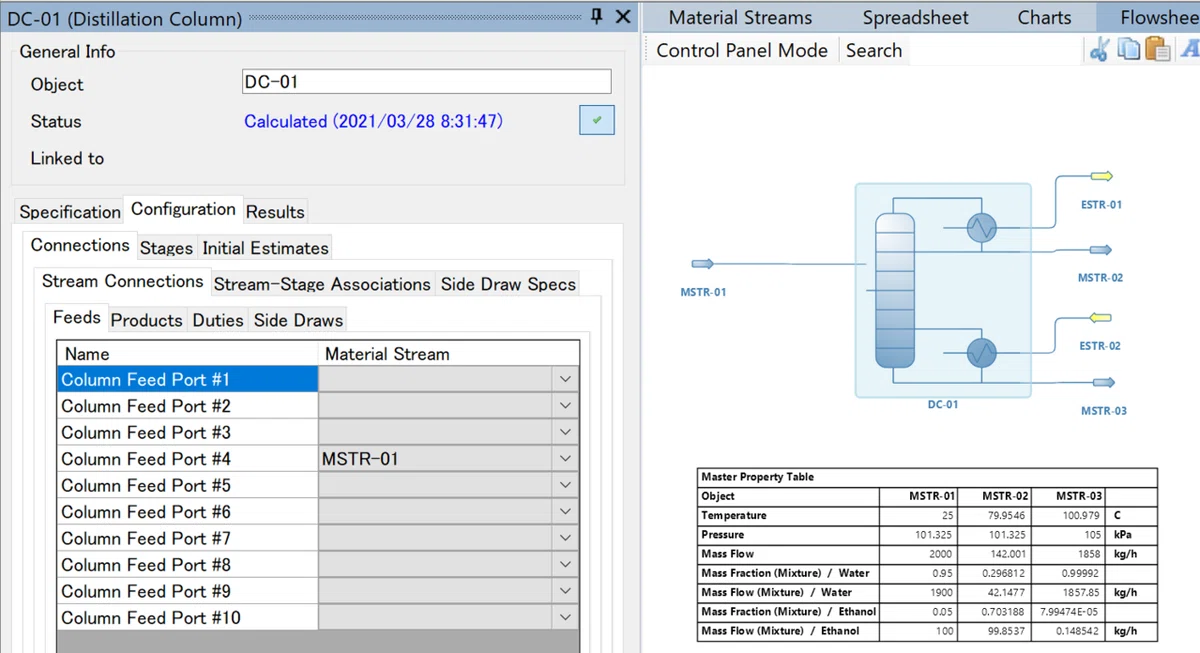Click the Calculated status timestamp text
This screenshot has height=653, width=1200.
[x=374, y=121]
